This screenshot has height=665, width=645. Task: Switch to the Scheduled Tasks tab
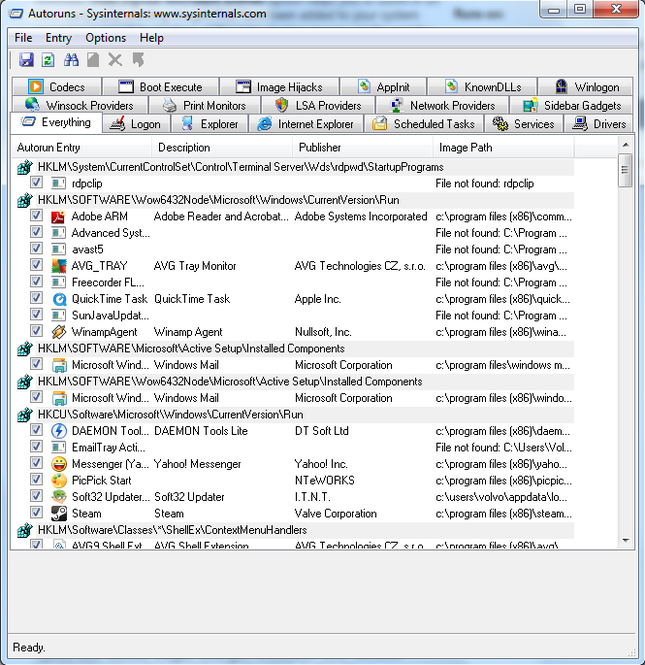(424, 124)
